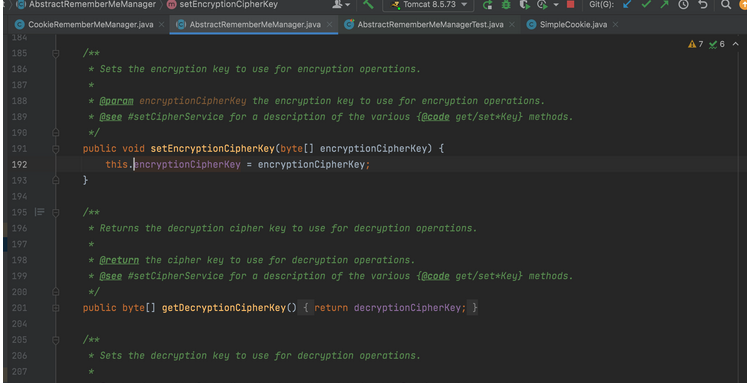Open the user/code-with-me profile icon
Screen dimensions: 747x383
(x=337, y=4)
